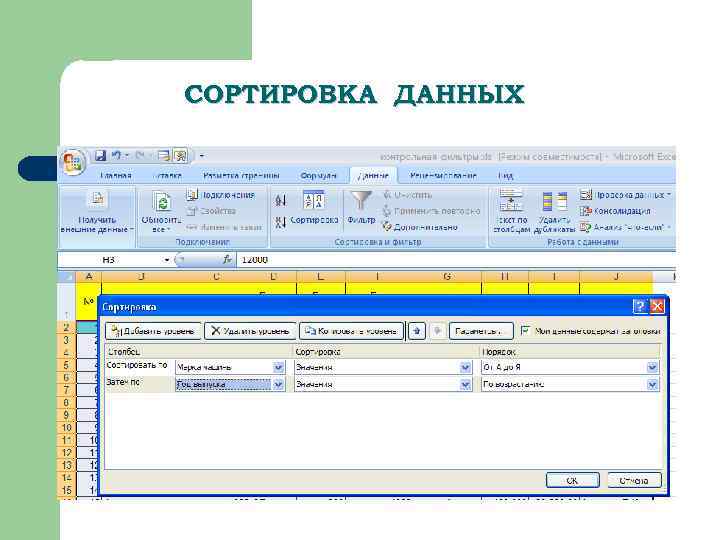Select the Данные ribbon tab

(373, 175)
